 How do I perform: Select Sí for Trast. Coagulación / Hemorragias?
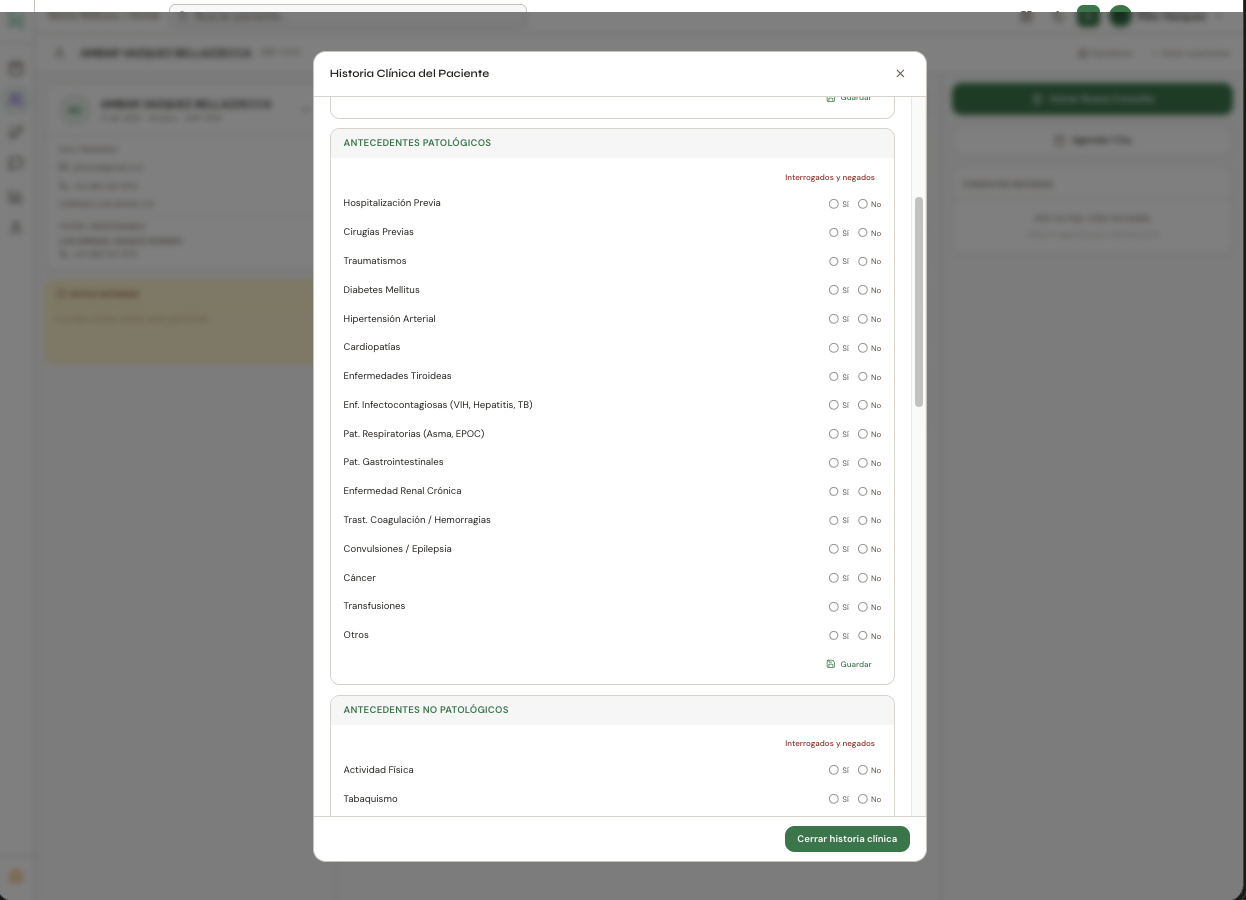point(833,520)
